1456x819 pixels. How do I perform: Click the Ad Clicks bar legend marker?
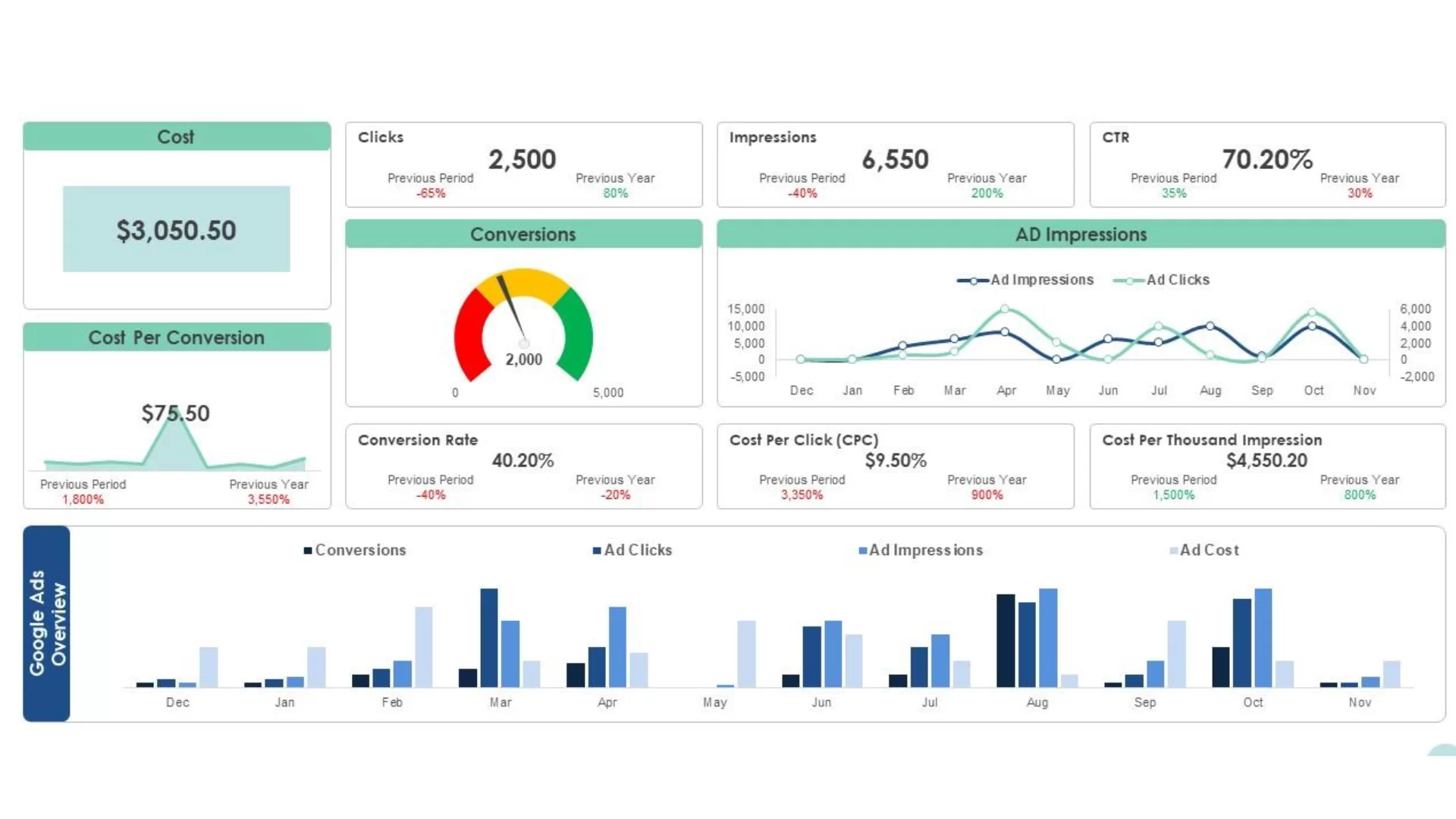click(597, 551)
